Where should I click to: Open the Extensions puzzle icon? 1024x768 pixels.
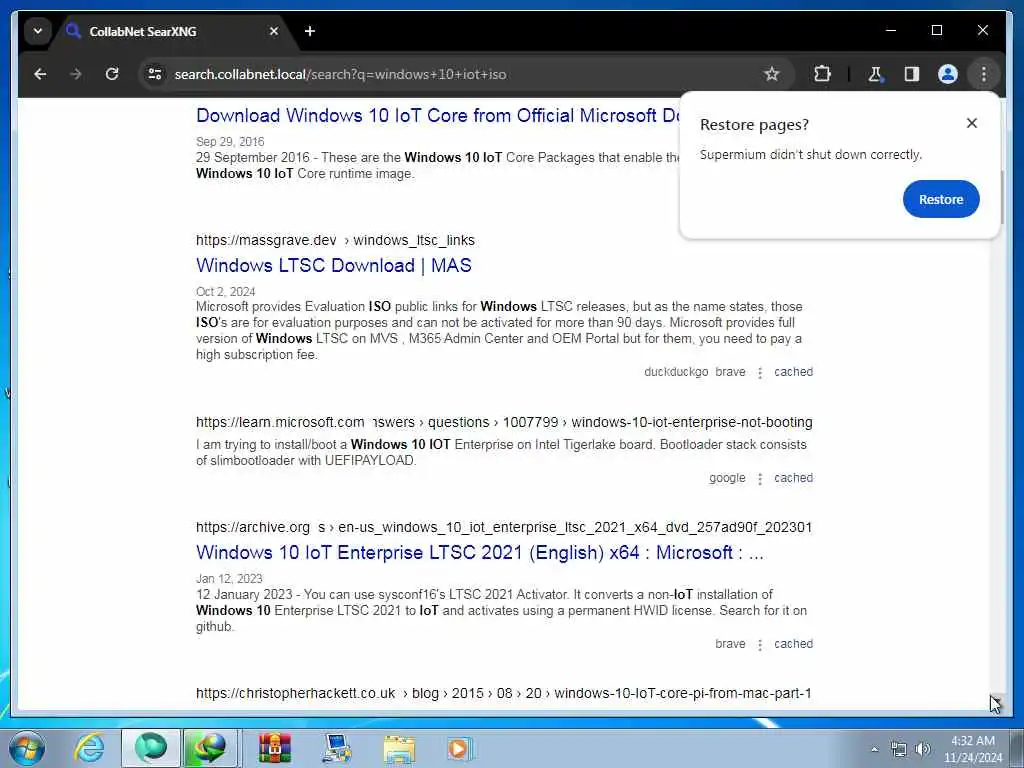click(x=822, y=74)
